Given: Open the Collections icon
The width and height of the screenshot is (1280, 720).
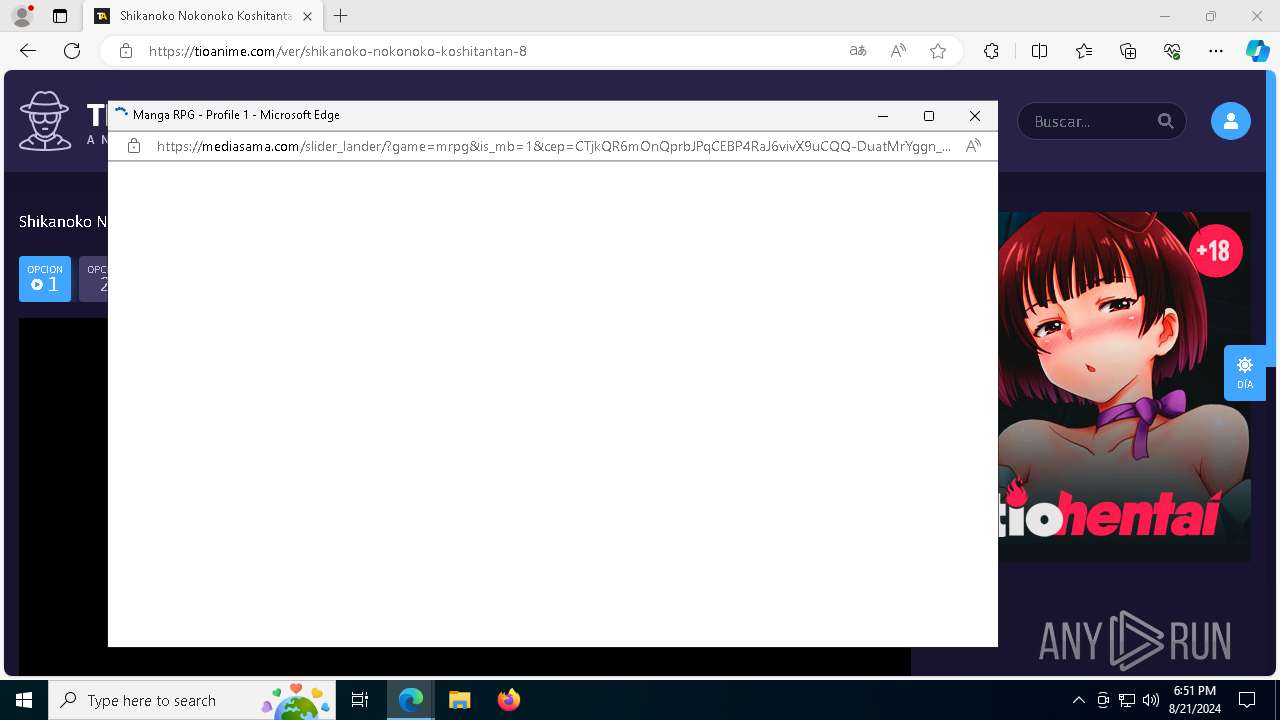Looking at the screenshot, I should 1128,51.
